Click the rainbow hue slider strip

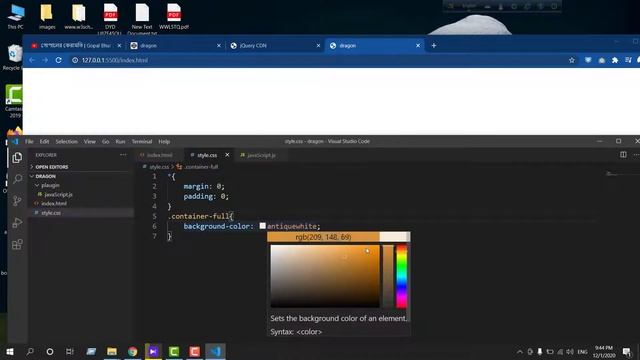pos(402,276)
